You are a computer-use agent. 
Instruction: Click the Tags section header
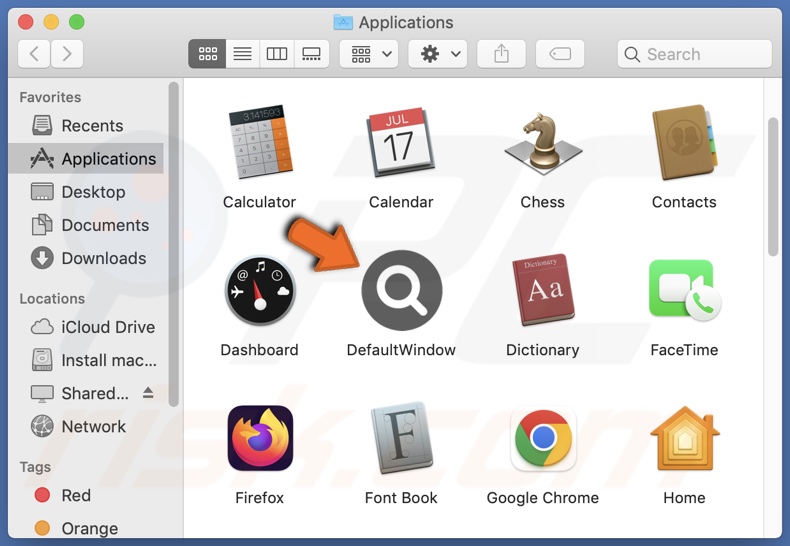35,466
